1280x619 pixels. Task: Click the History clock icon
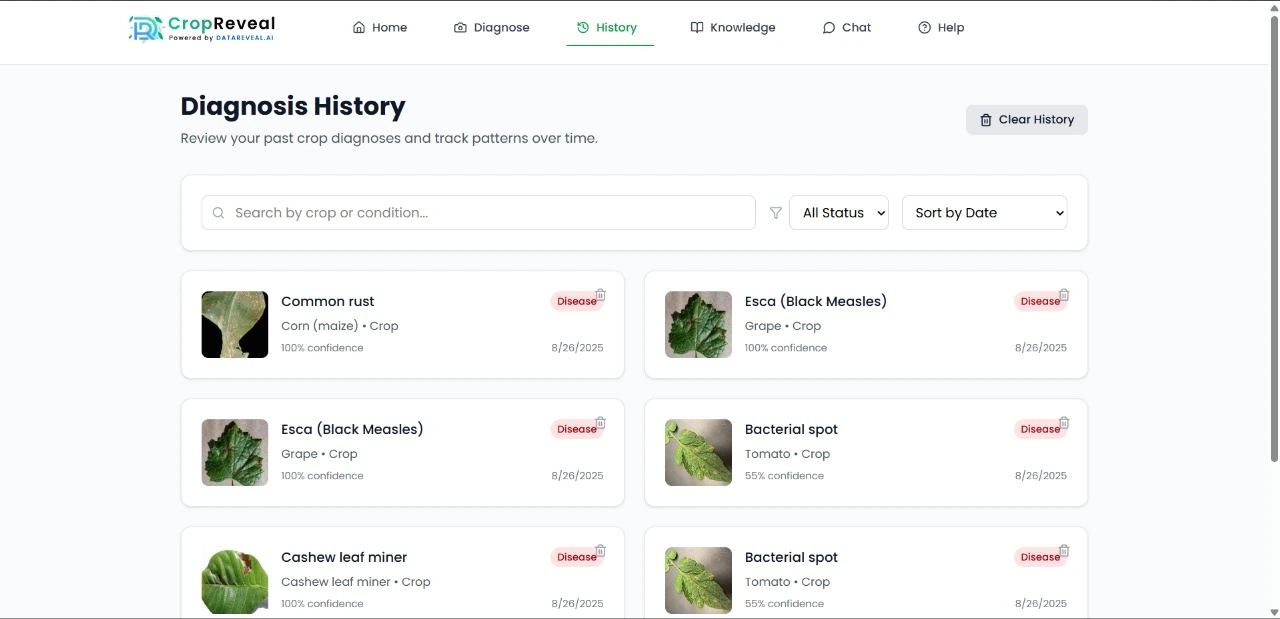pyautogui.click(x=582, y=27)
